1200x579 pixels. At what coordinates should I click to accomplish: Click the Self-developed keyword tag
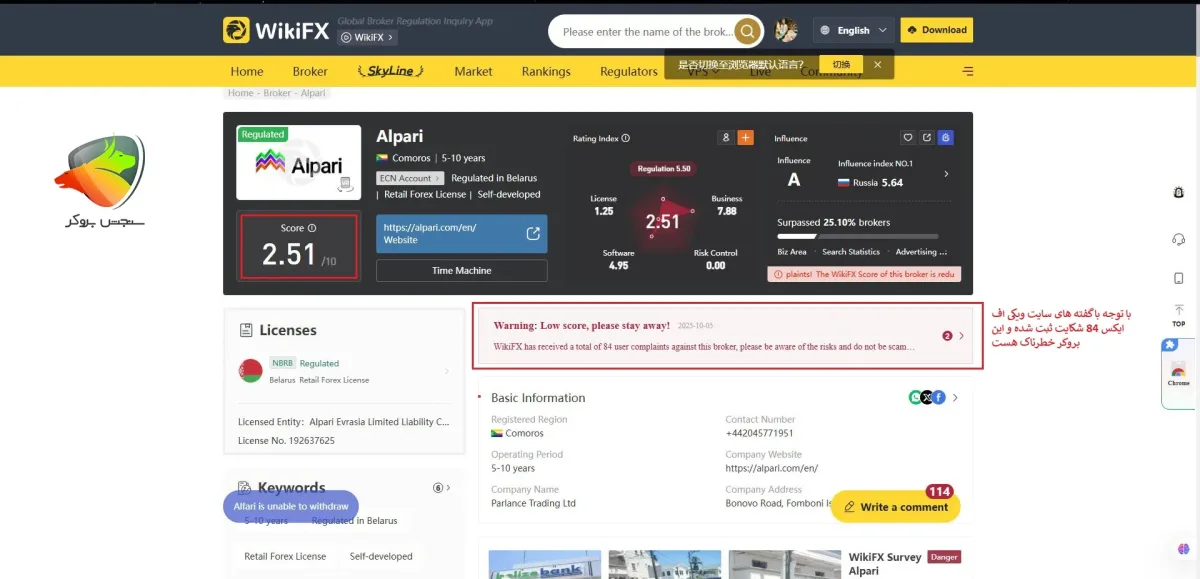[381, 556]
